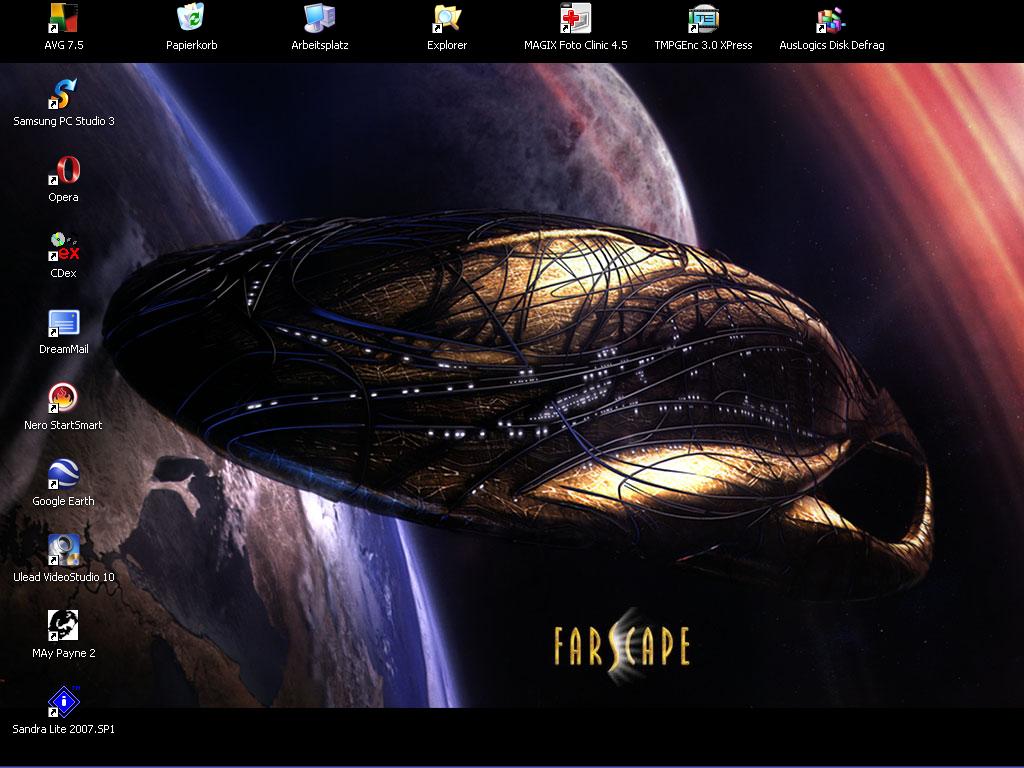Select the Arbeitsplatz computer icon
Image resolution: width=1024 pixels, height=768 pixels.
tap(319, 19)
